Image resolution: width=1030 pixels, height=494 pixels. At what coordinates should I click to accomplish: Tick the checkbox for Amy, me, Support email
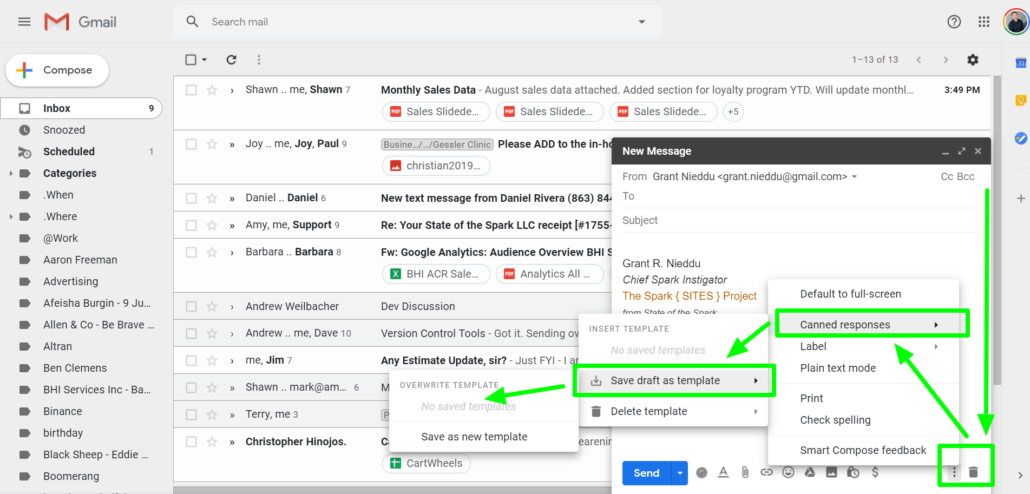[191, 225]
